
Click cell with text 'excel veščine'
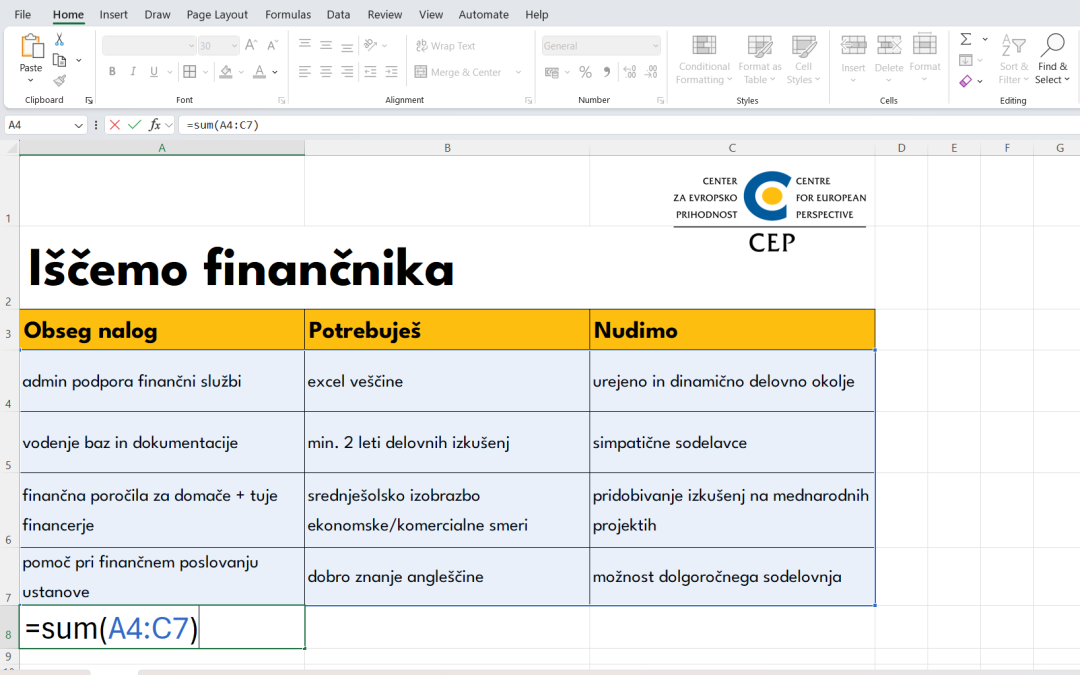click(446, 381)
